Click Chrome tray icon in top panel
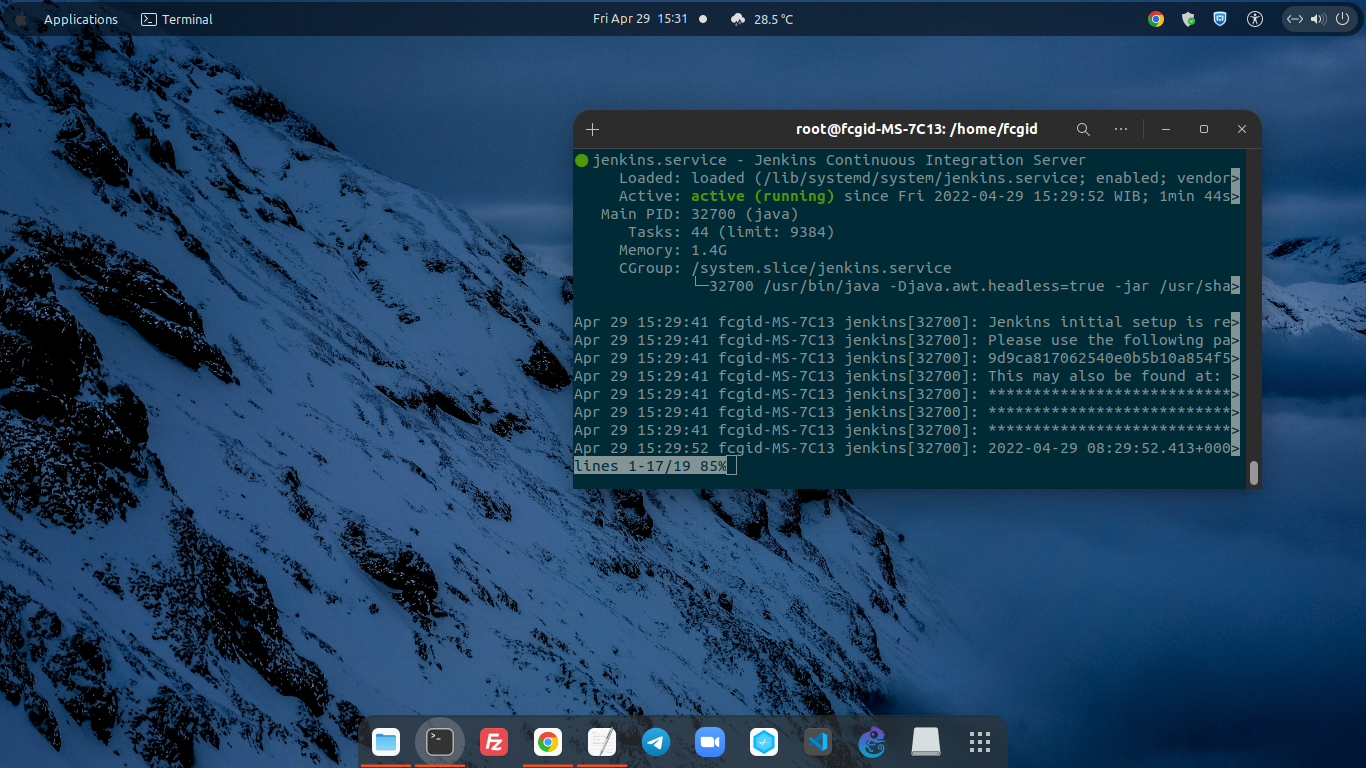 [x=1156, y=19]
